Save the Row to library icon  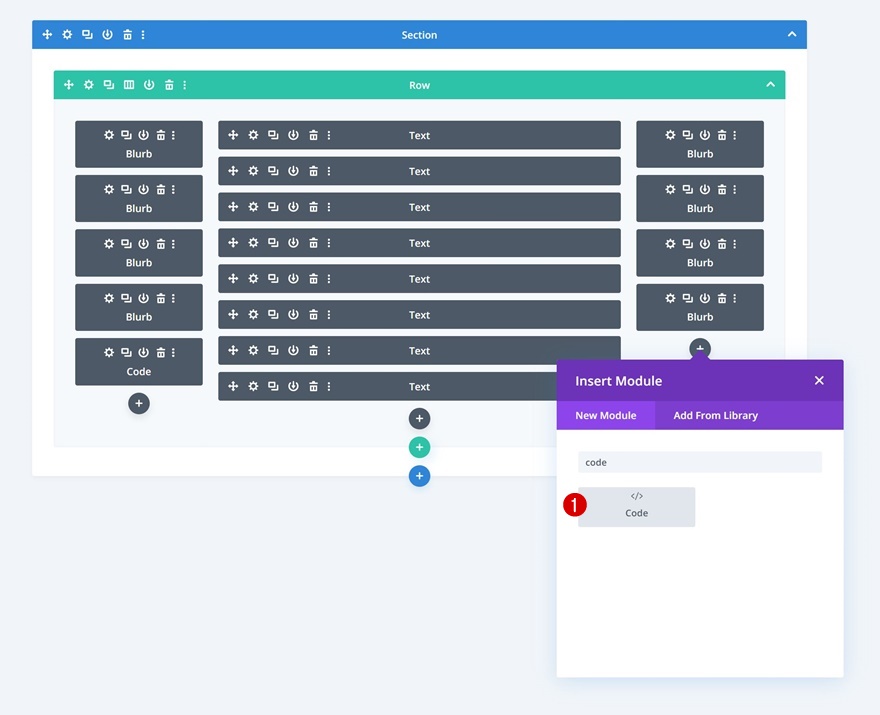pyautogui.click(x=149, y=85)
